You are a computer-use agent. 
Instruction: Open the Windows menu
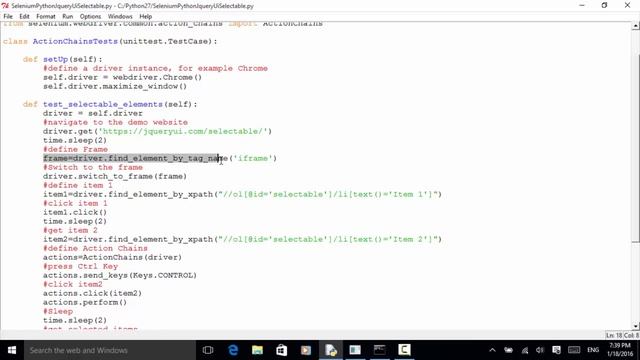(120, 16)
